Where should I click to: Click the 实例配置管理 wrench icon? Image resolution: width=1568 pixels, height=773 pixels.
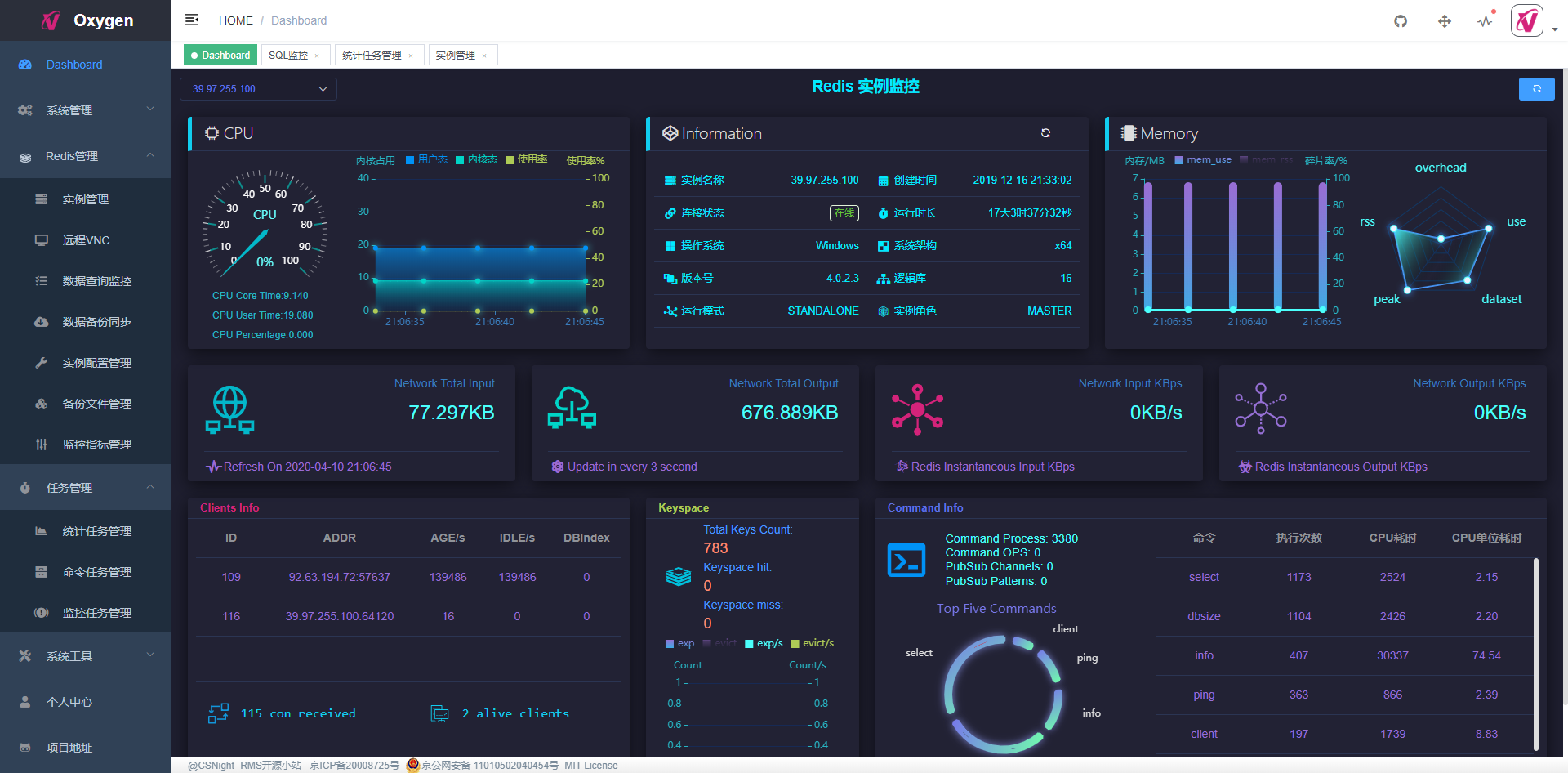tap(42, 363)
